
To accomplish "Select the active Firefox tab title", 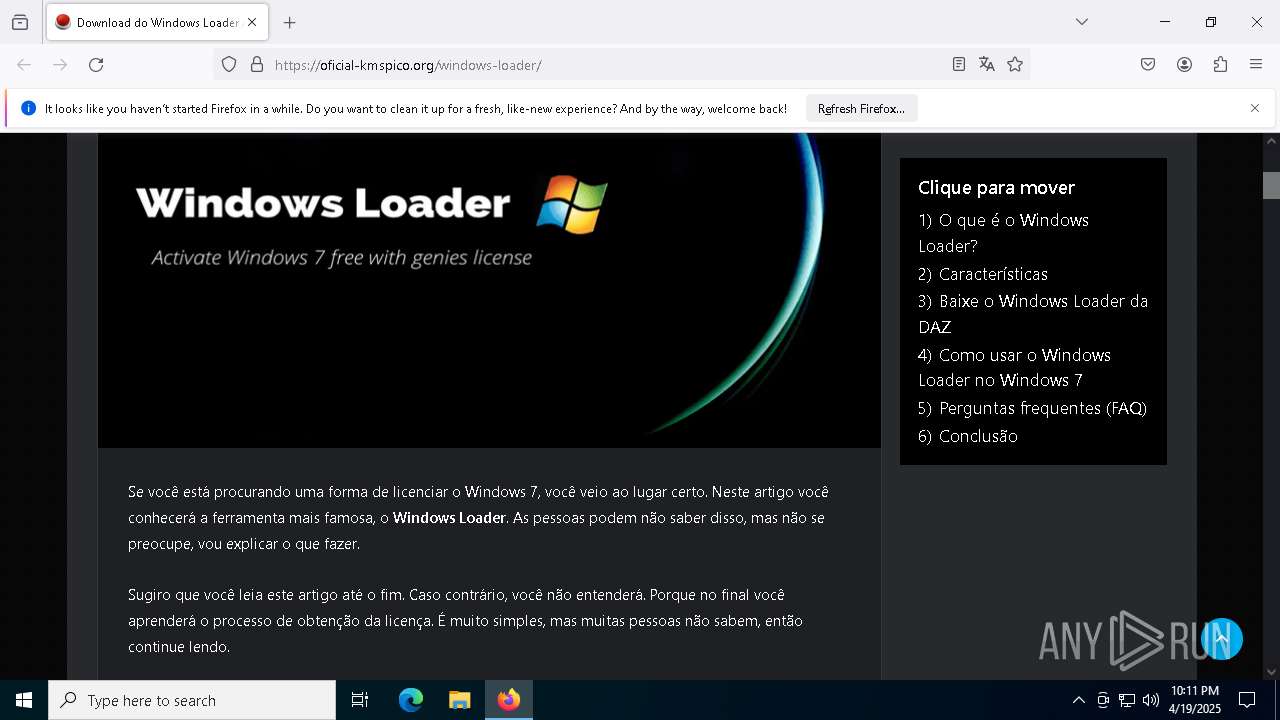I will coord(157,22).
